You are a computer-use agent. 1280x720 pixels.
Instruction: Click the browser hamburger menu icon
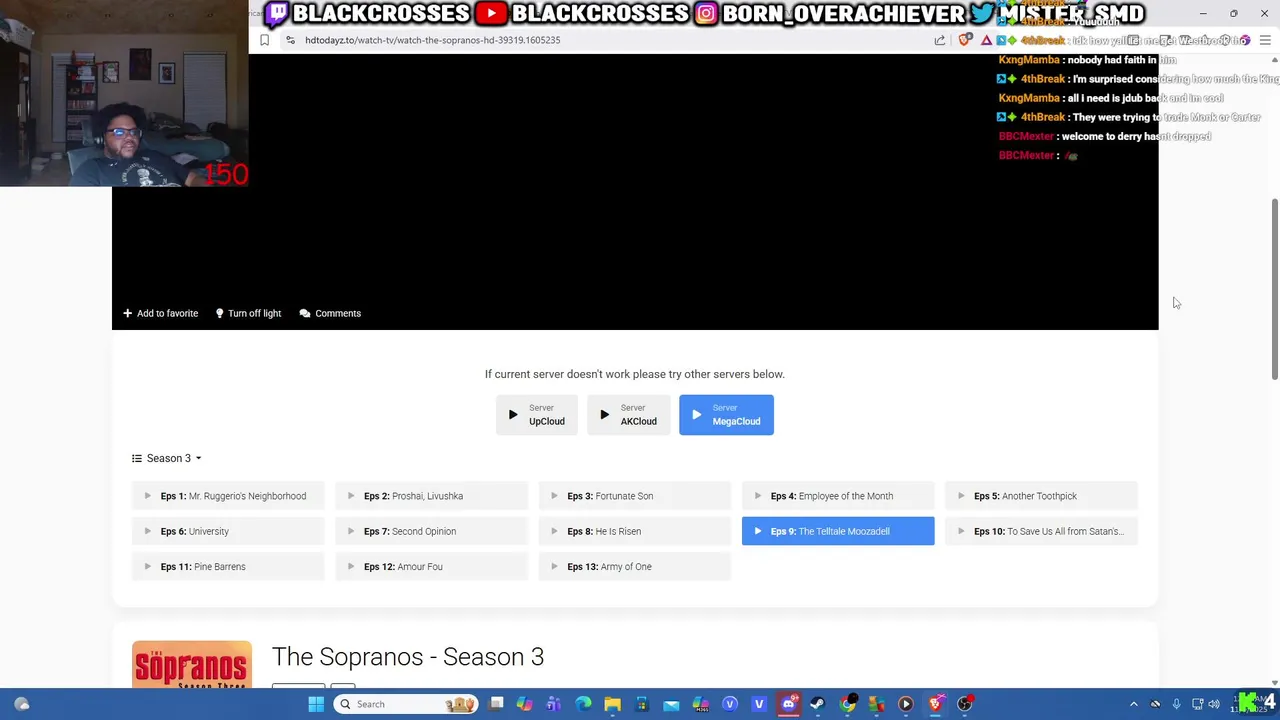point(1265,40)
